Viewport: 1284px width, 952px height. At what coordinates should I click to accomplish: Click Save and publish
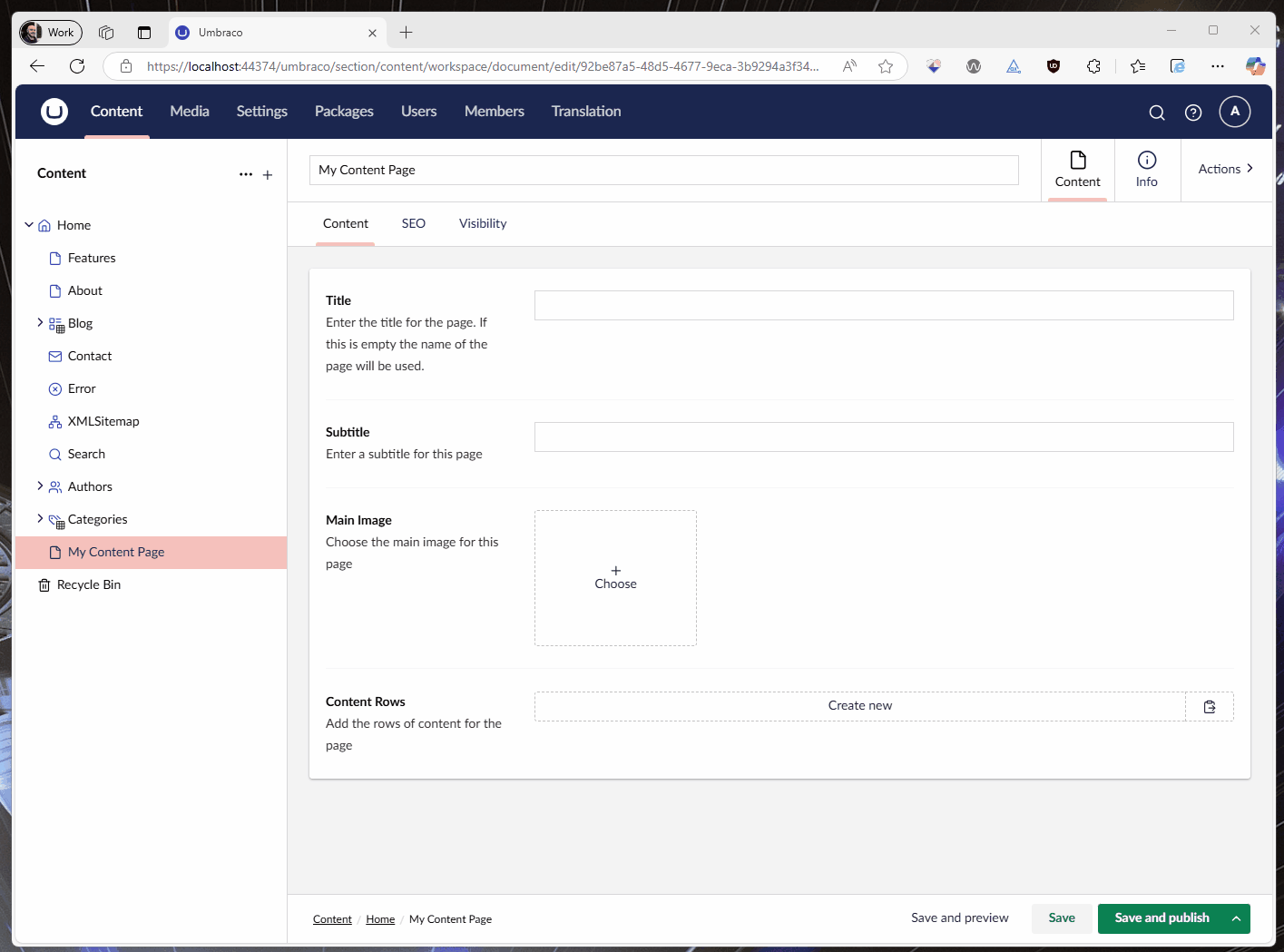point(1161,918)
